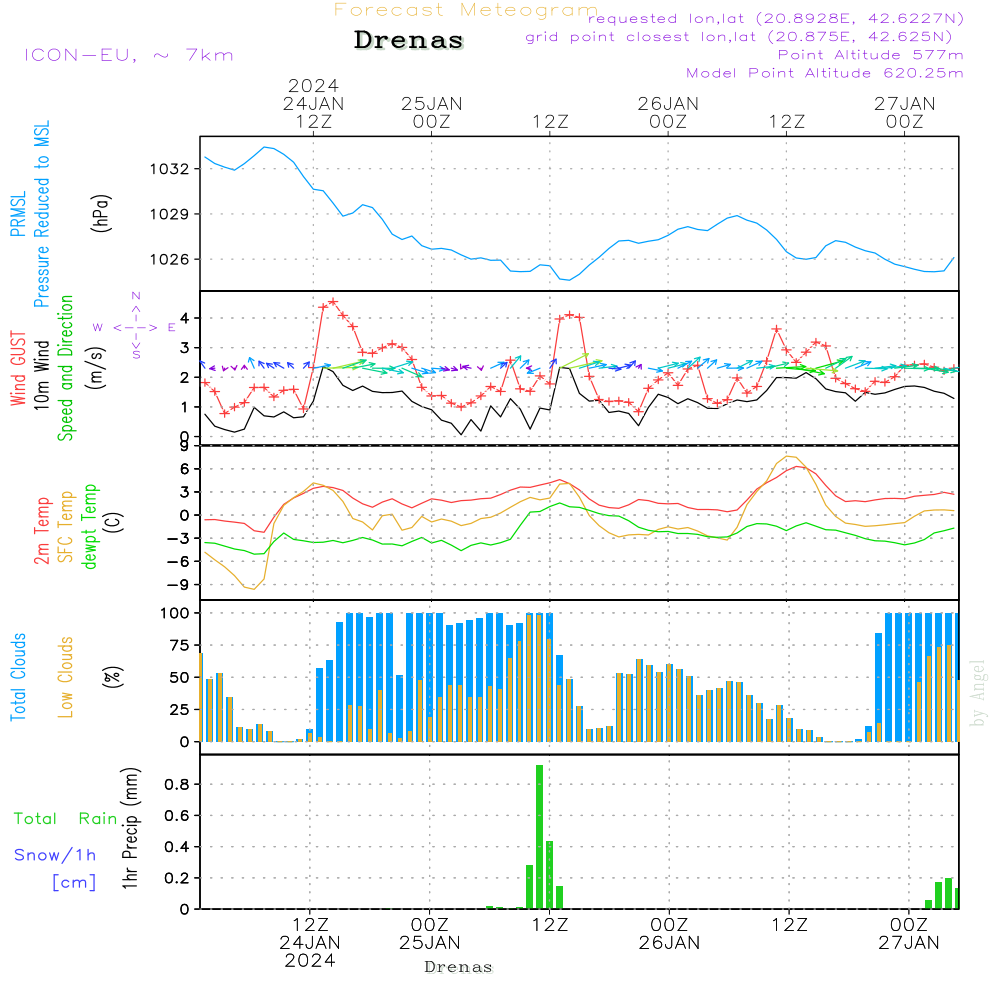
Task: Click "27JAN 00Z" on the top time axis
Action: coord(905,113)
